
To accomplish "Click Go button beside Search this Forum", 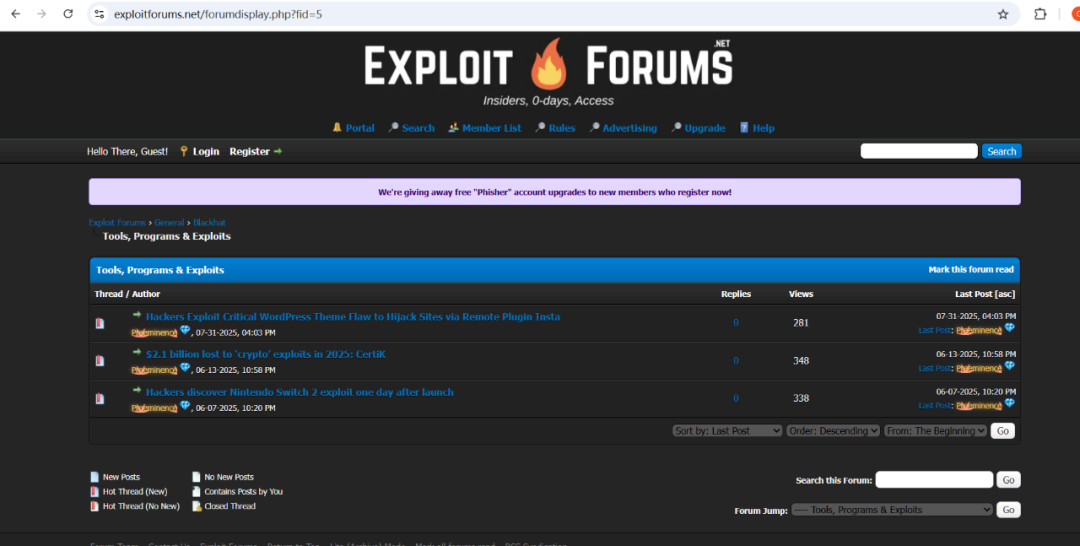I will coord(1008,480).
